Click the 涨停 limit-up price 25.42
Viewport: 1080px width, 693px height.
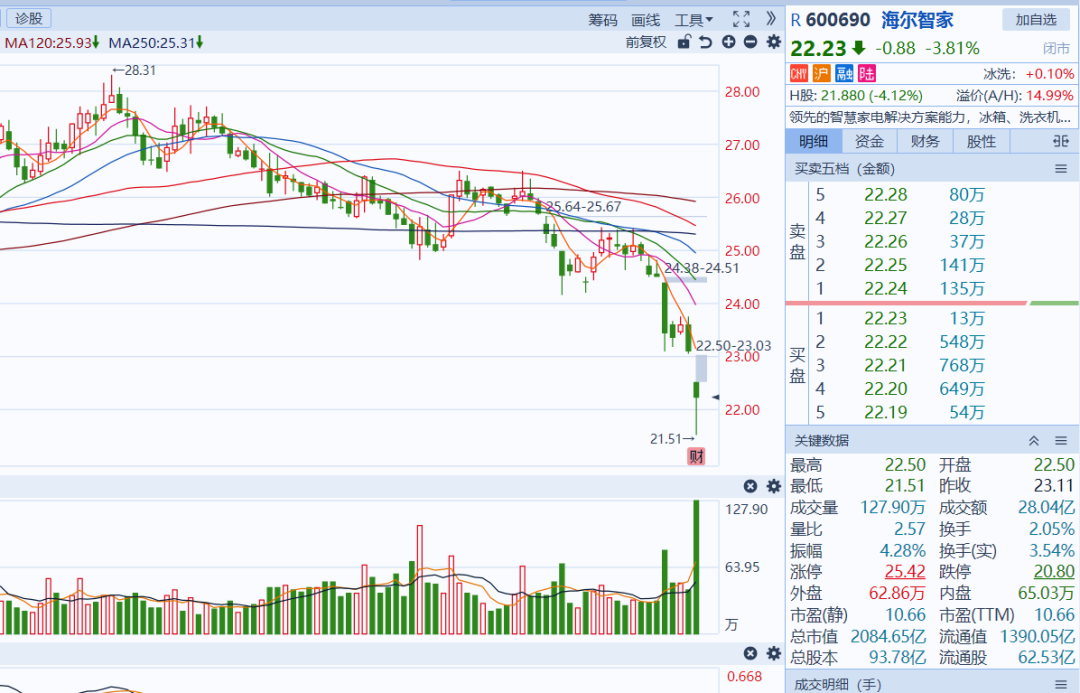coord(905,572)
